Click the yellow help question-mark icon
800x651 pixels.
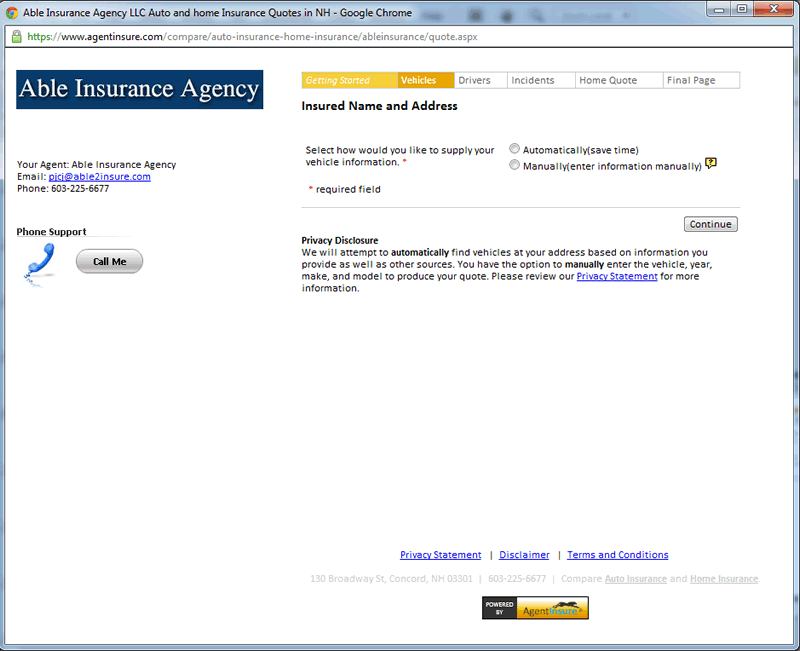pyautogui.click(x=711, y=163)
